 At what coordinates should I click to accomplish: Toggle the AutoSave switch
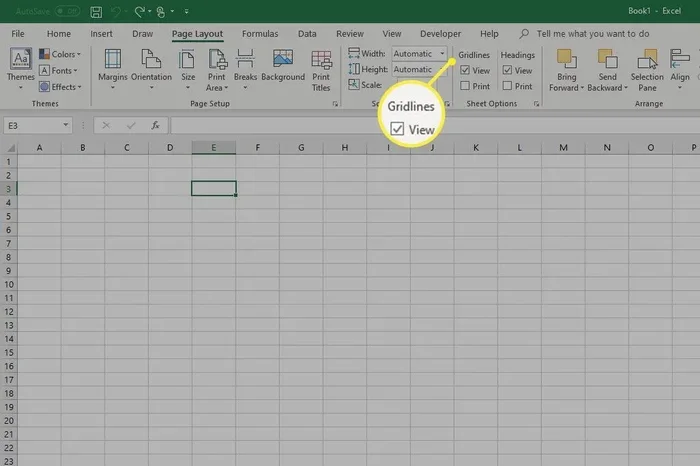coord(68,11)
